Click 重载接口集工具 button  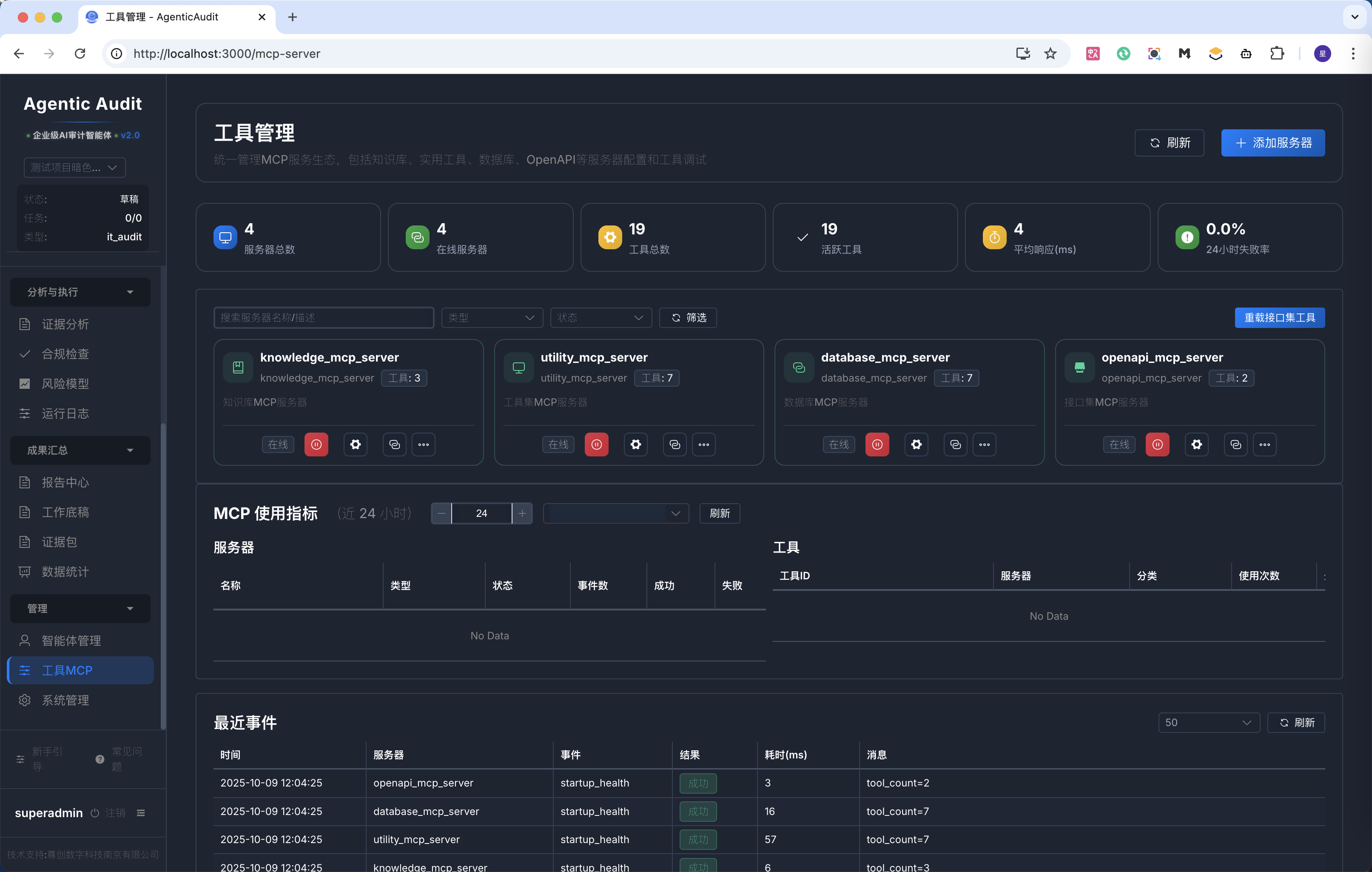[x=1279, y=317]
